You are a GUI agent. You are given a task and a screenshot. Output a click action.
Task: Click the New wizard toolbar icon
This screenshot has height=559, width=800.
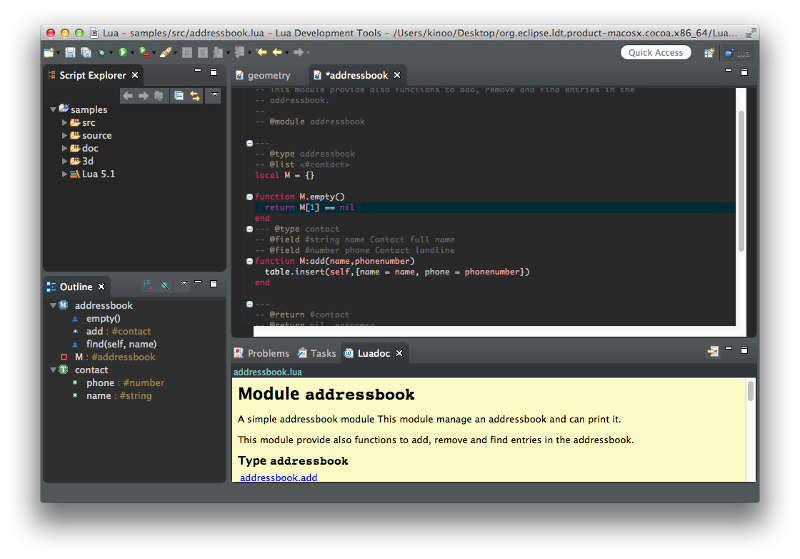tap(49, 53)
